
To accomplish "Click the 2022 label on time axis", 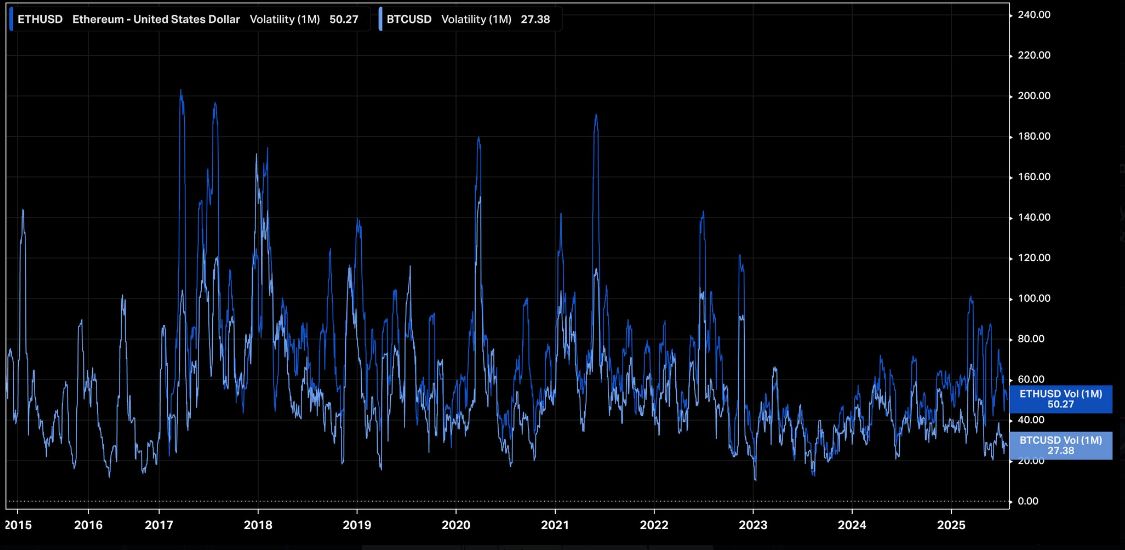I will (654, 525).
